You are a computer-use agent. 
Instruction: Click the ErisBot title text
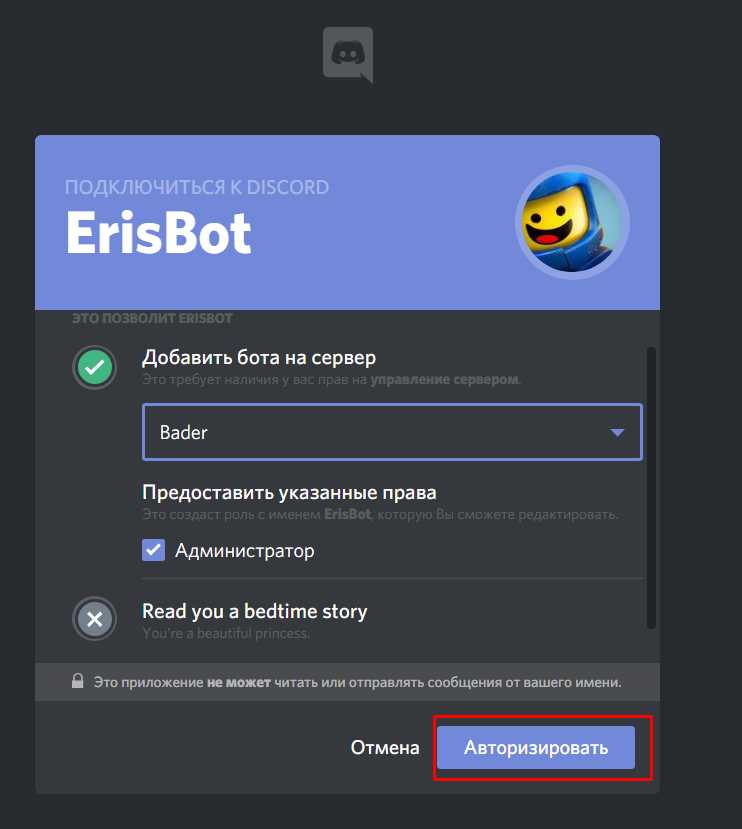coord(158,233)
